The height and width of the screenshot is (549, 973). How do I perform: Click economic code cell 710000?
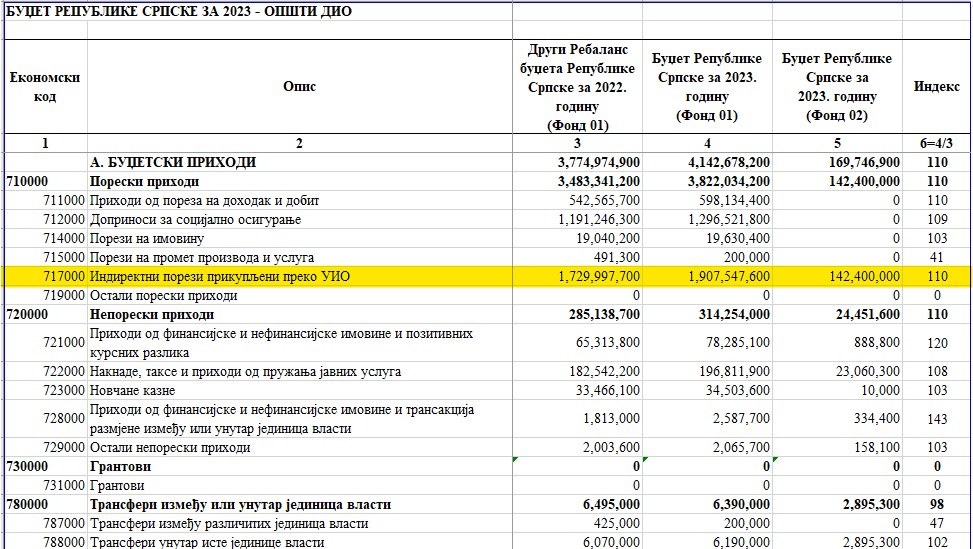pos(28,181)
